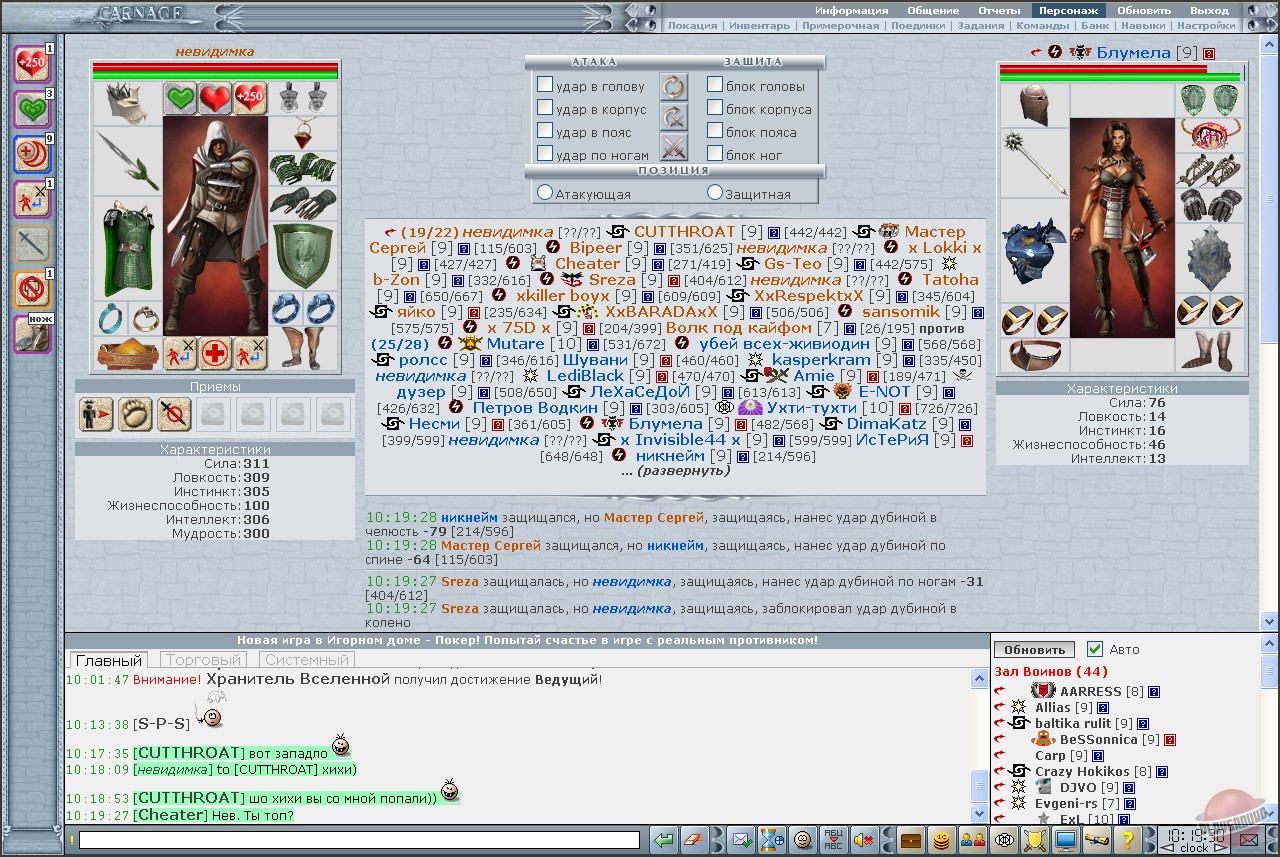1280x857 pixels.
Task: Toggle the muted speaker sound icon
Action: [862, 840]
